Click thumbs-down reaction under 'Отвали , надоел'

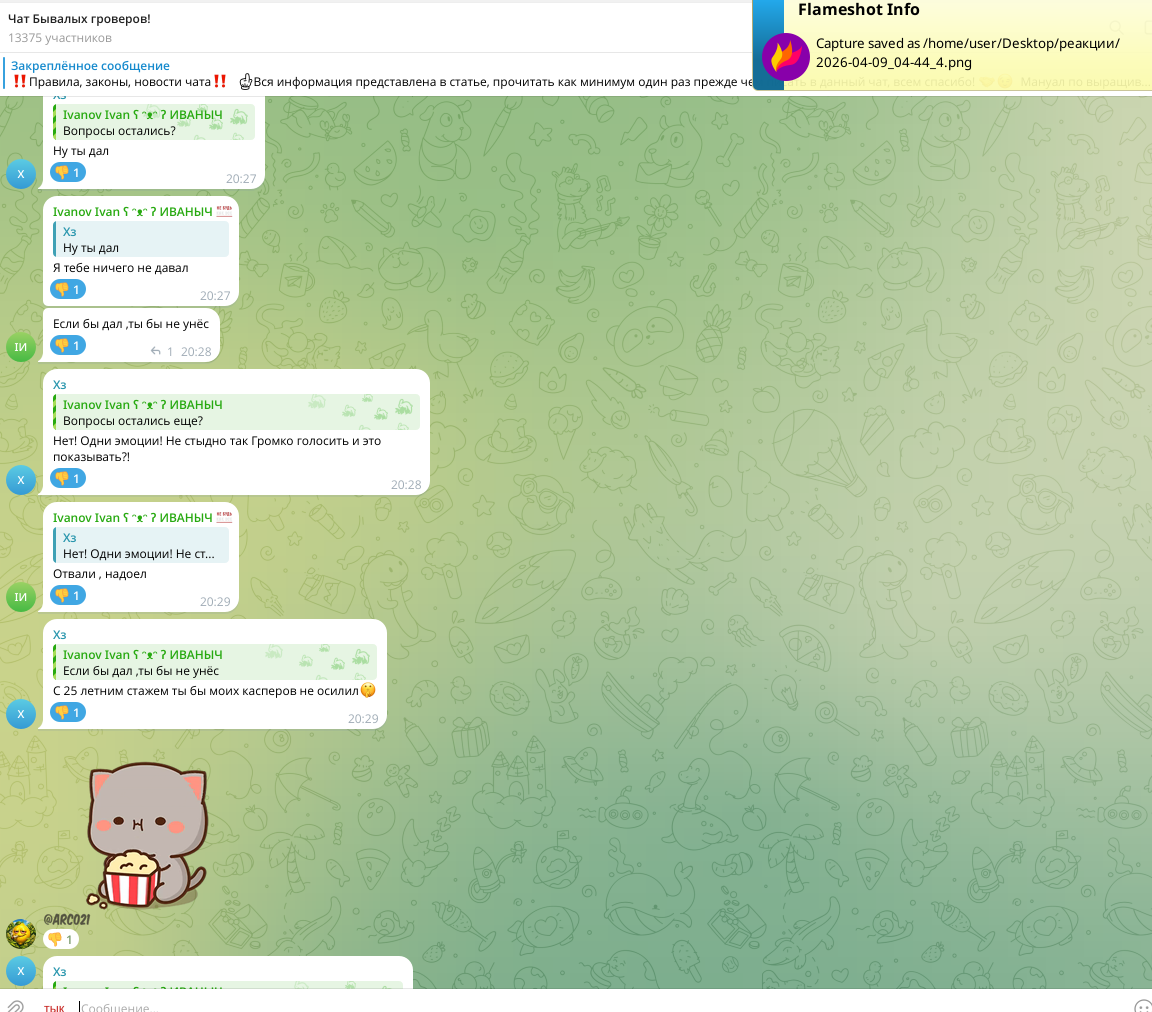68,595
